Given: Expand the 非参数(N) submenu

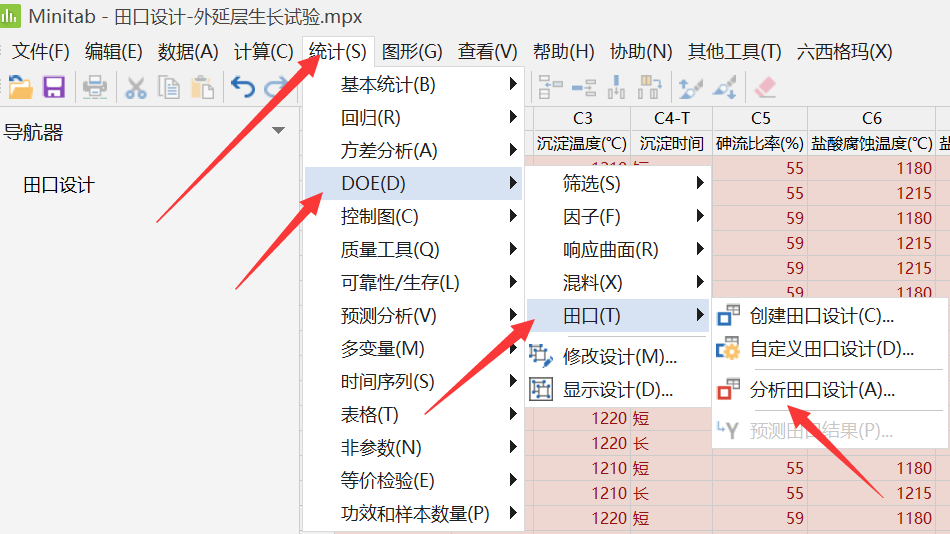Looking at the screenshot, I should click(413, 447).
